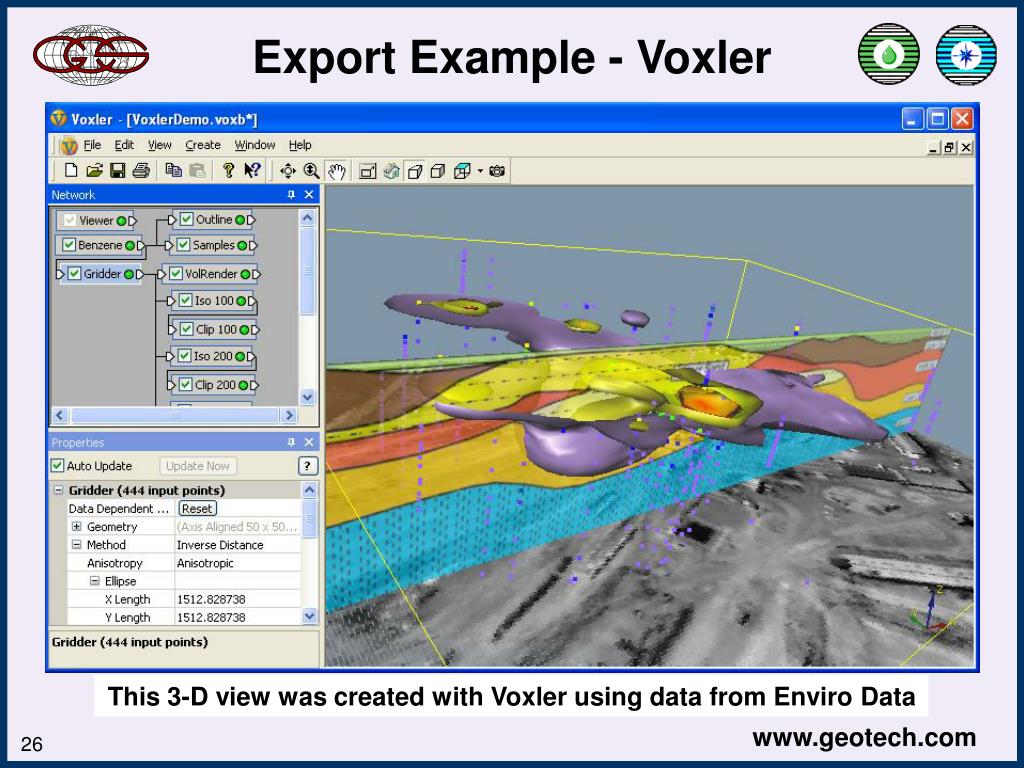
Task: Select the Pan hand tool
Action: 336,171
